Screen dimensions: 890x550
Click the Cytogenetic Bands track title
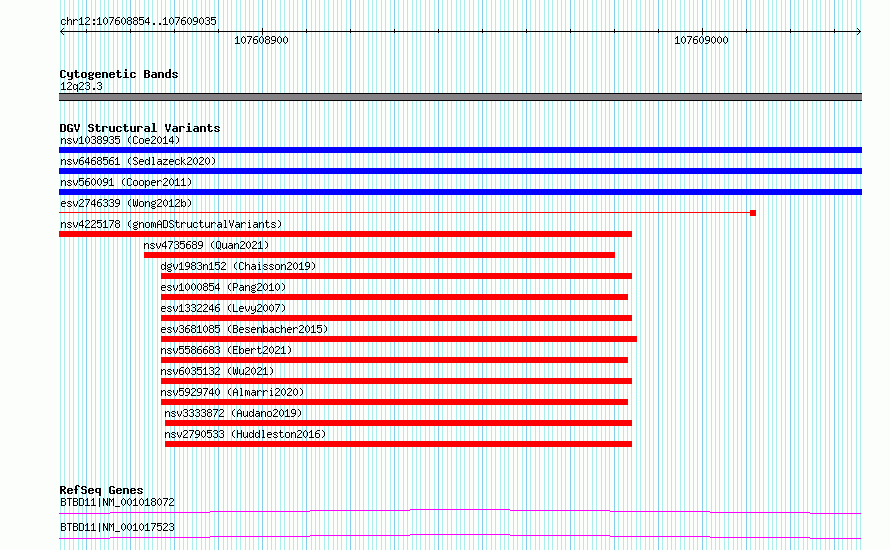click(119, 74)
